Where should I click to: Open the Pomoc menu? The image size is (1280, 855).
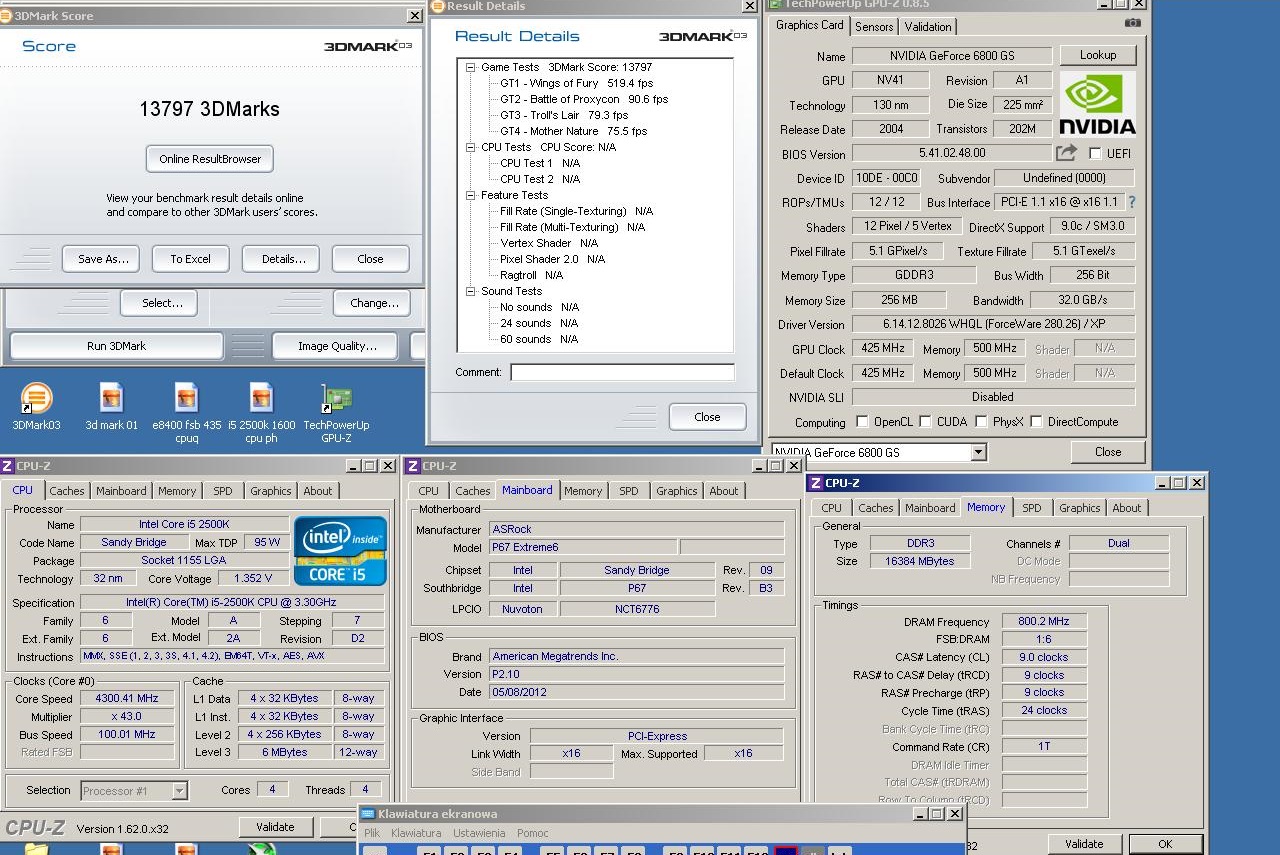pos(532,833)
